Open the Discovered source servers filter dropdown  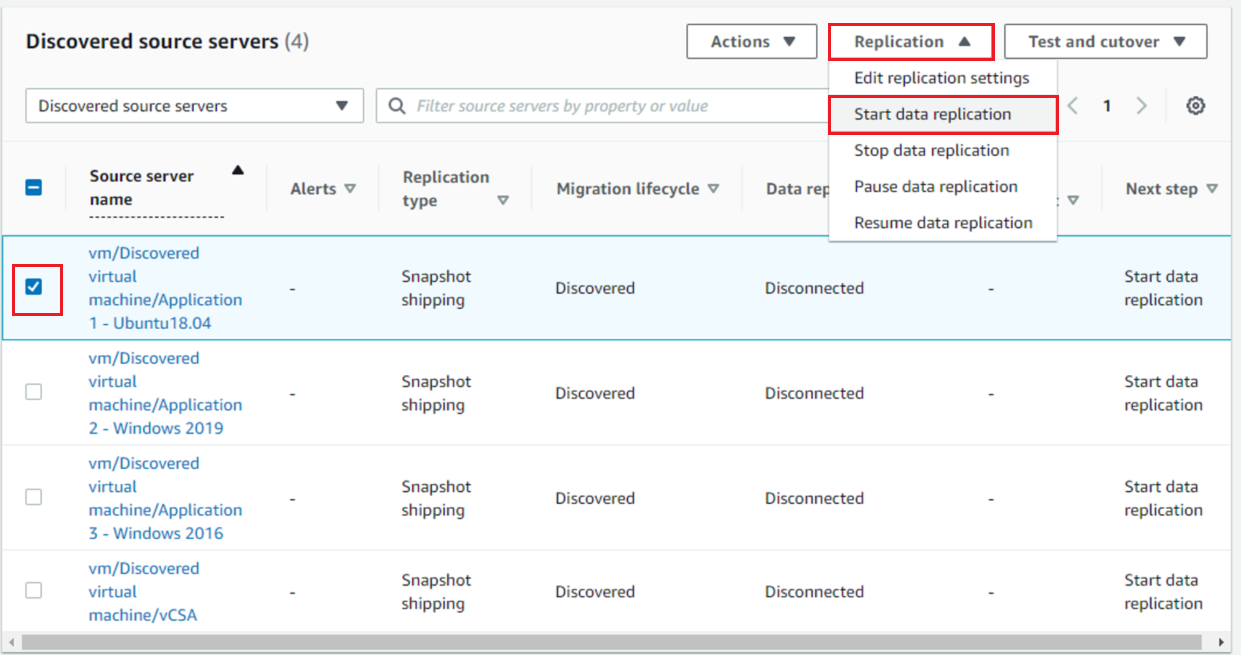pos(193,105)
